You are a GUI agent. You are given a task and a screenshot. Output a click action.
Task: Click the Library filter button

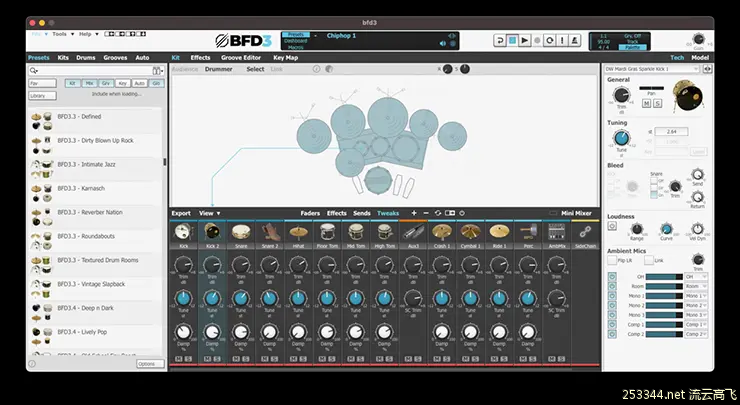[x=42, y=95]
